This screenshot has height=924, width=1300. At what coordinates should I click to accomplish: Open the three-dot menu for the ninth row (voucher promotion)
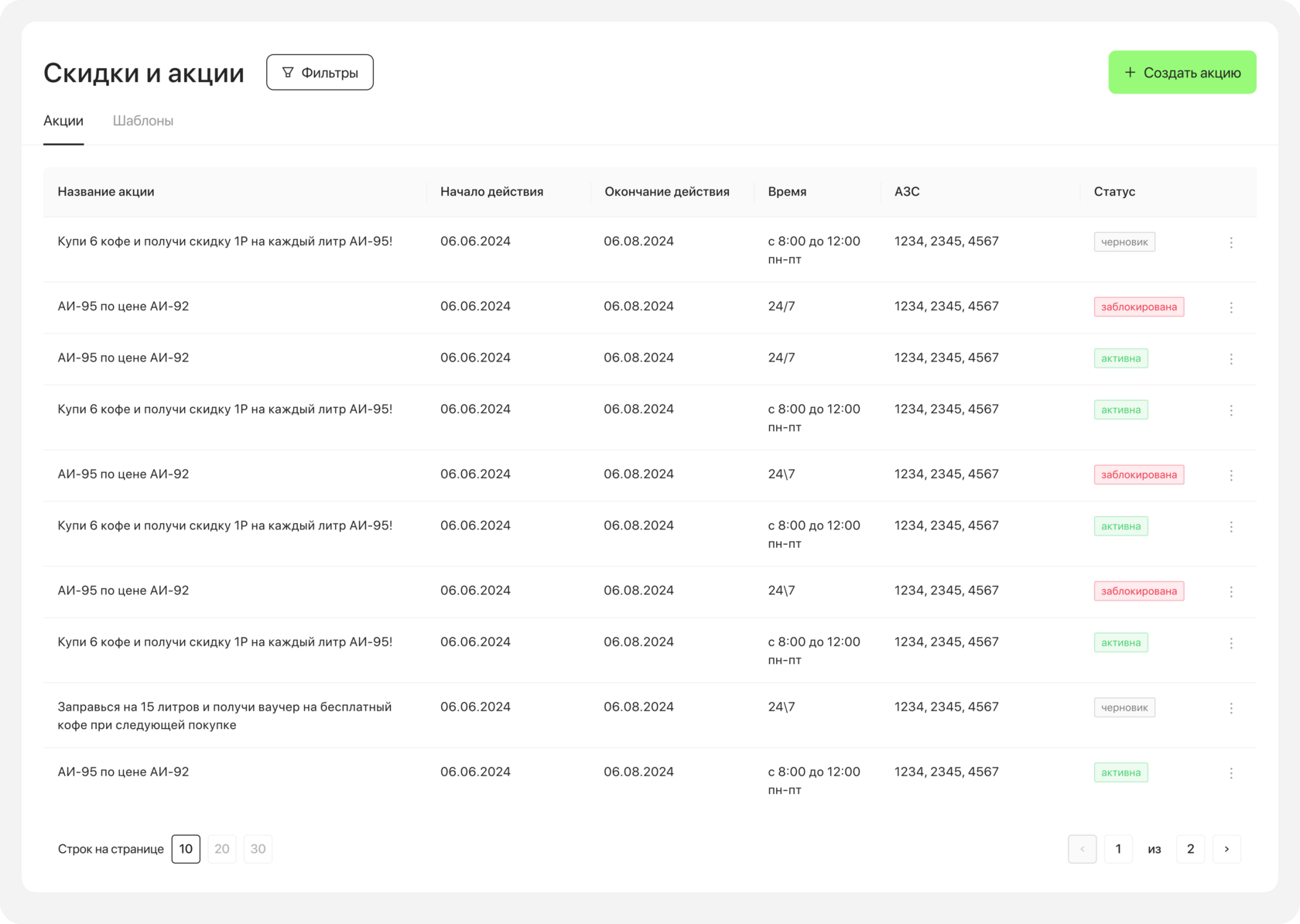(x=1231, y=708)
